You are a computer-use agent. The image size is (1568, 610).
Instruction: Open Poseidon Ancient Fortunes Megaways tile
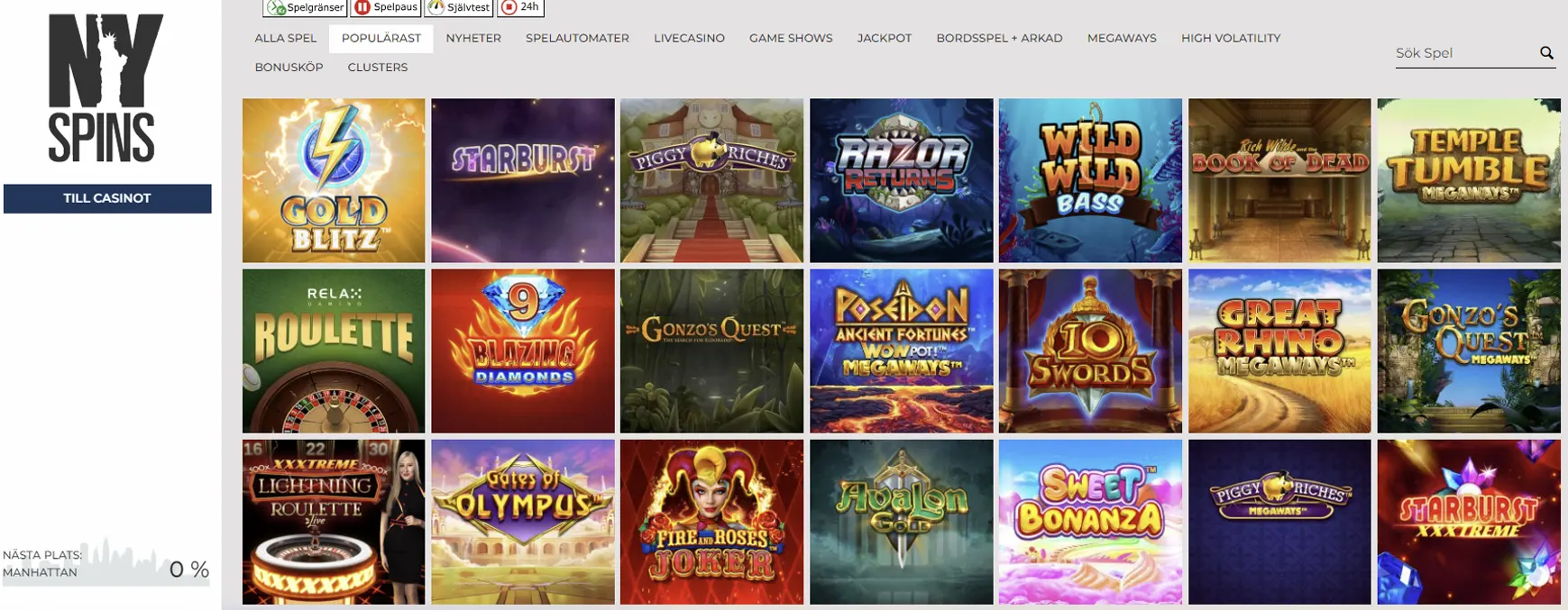point(901,351)
